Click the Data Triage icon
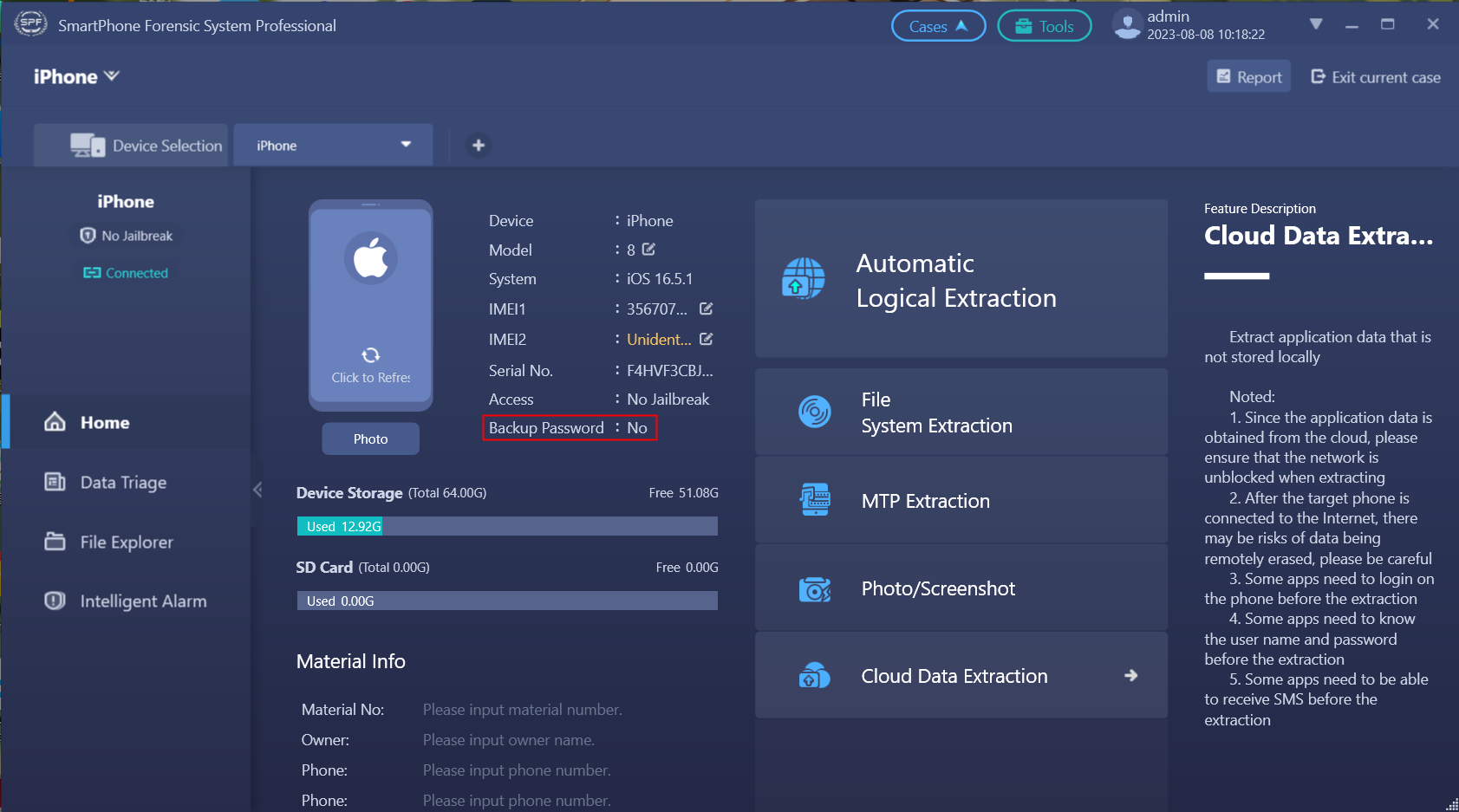Screen dimensions: 1459x812 [55, 482]
